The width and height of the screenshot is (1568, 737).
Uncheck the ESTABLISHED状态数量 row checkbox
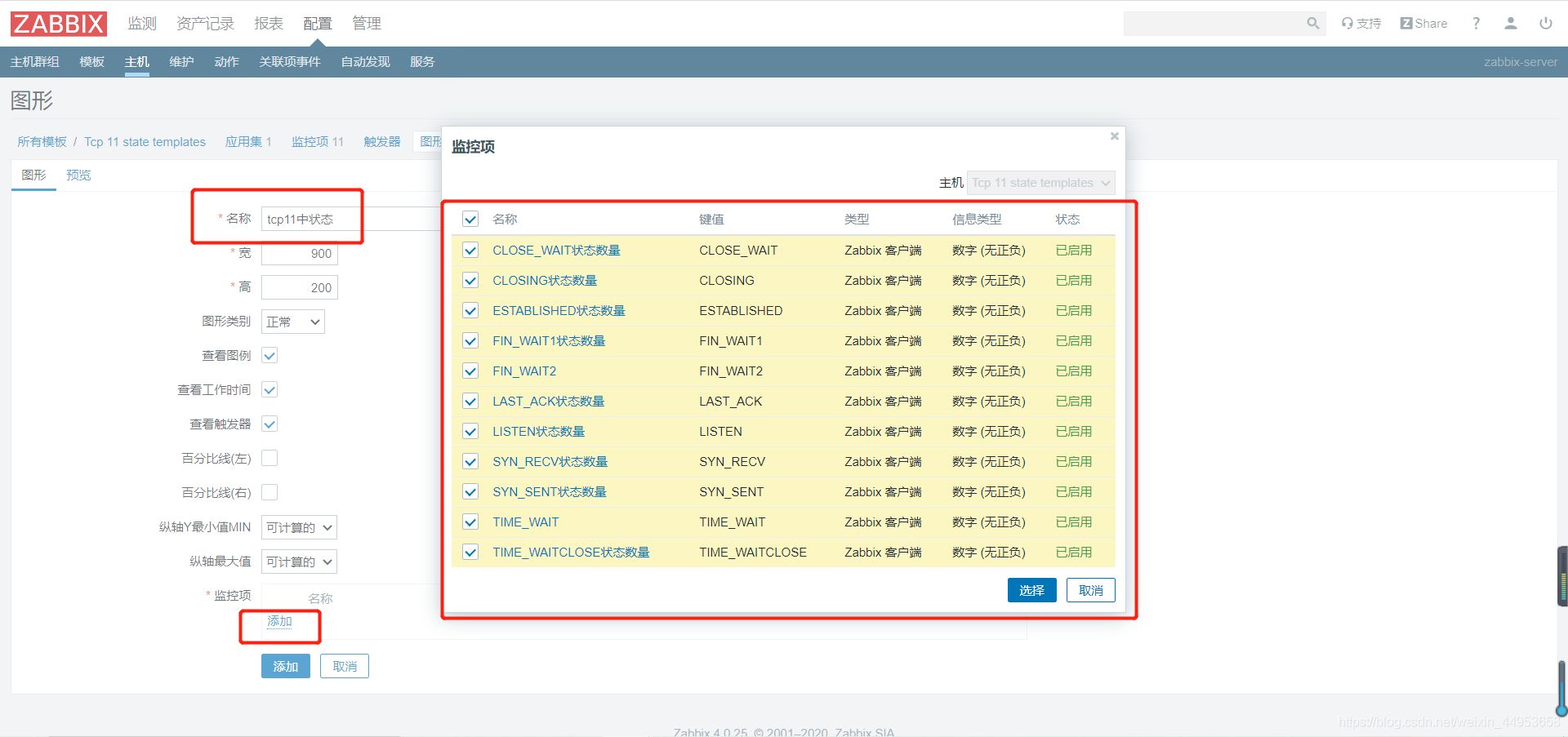coord(470,310)
